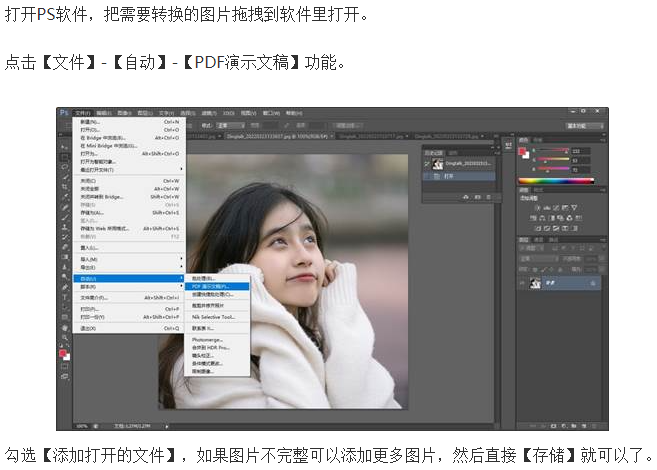Select Photomerge from the automate submenu
This screenshot has width=657, height=470.
pos(207,339)
